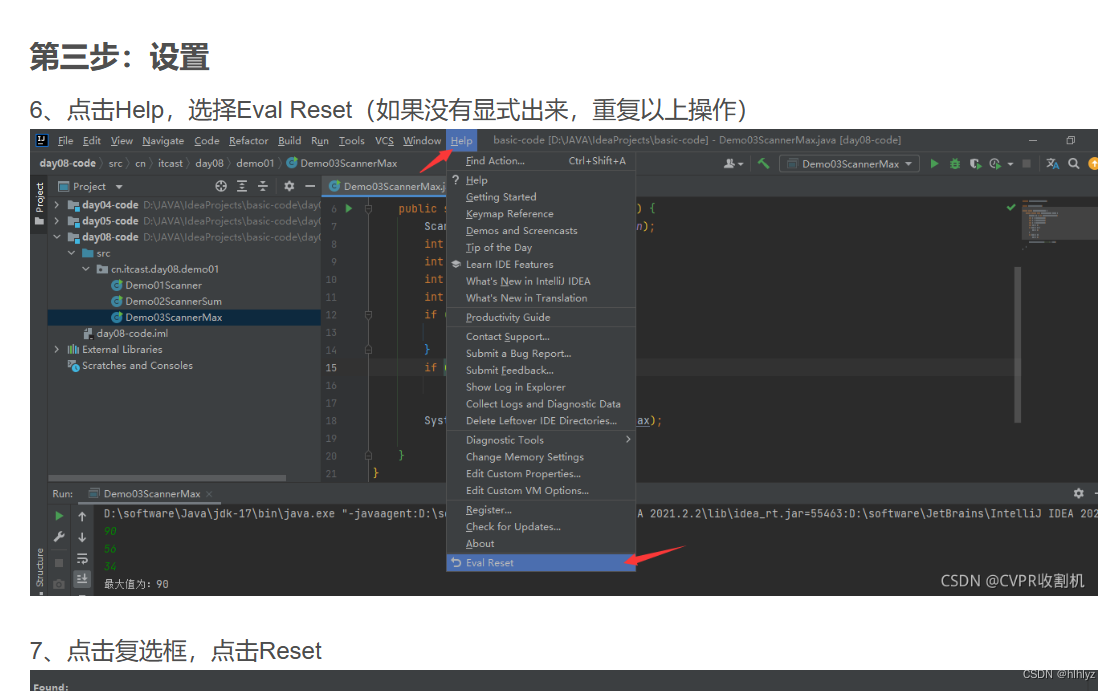Open Demo03ScannerMax run configuration dropdown
The width and height of the screenshot is (1111, 691).
click(x=850, y=164)
